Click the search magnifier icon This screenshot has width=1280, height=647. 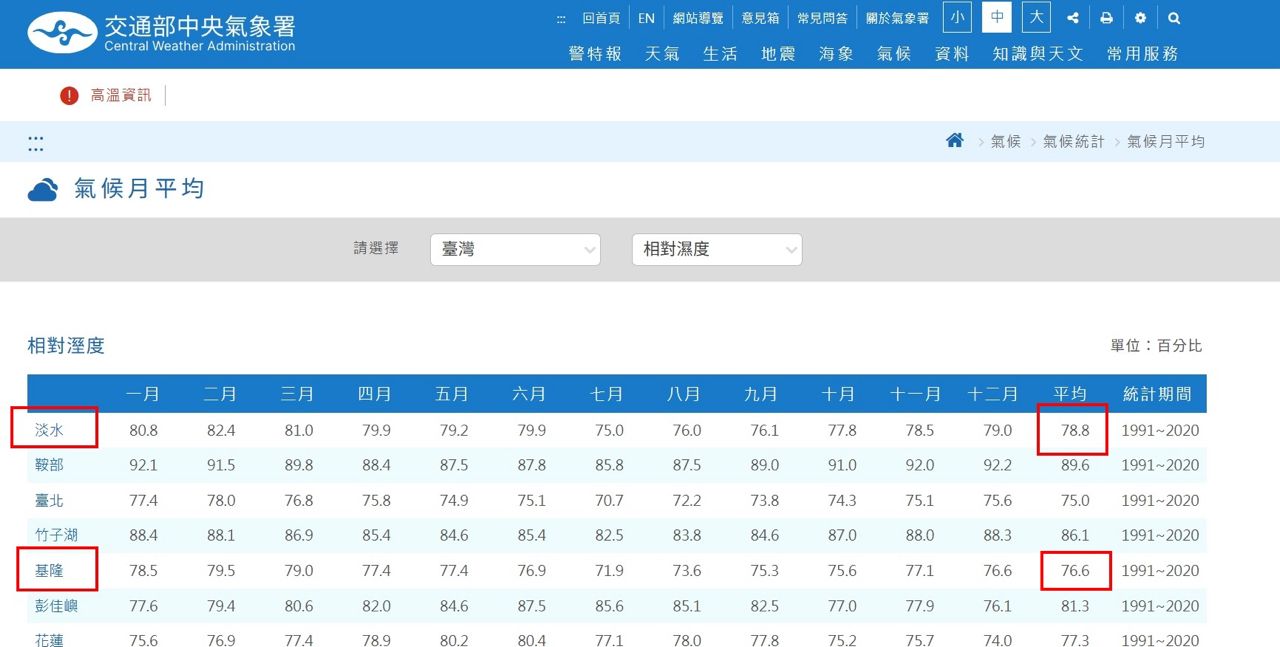(1174, 18)
